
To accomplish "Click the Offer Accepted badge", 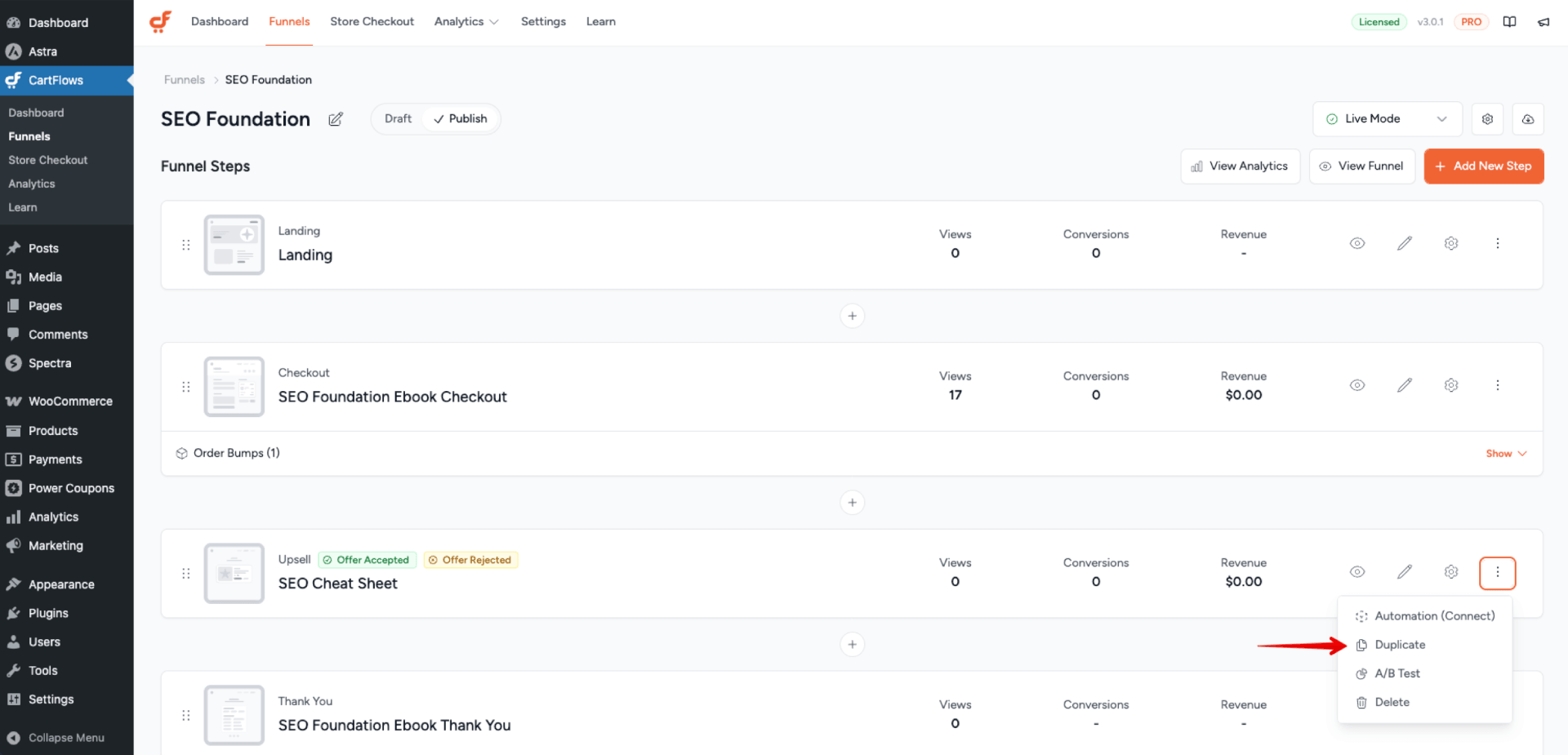I will point(367,560).
